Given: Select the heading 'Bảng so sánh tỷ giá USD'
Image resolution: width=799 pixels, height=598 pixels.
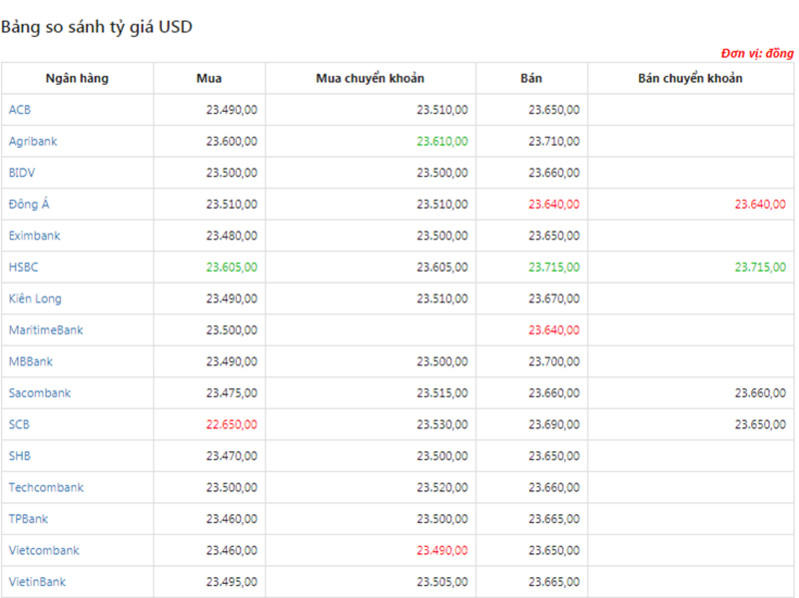Looking at the screenshot, I should (96, 26).
